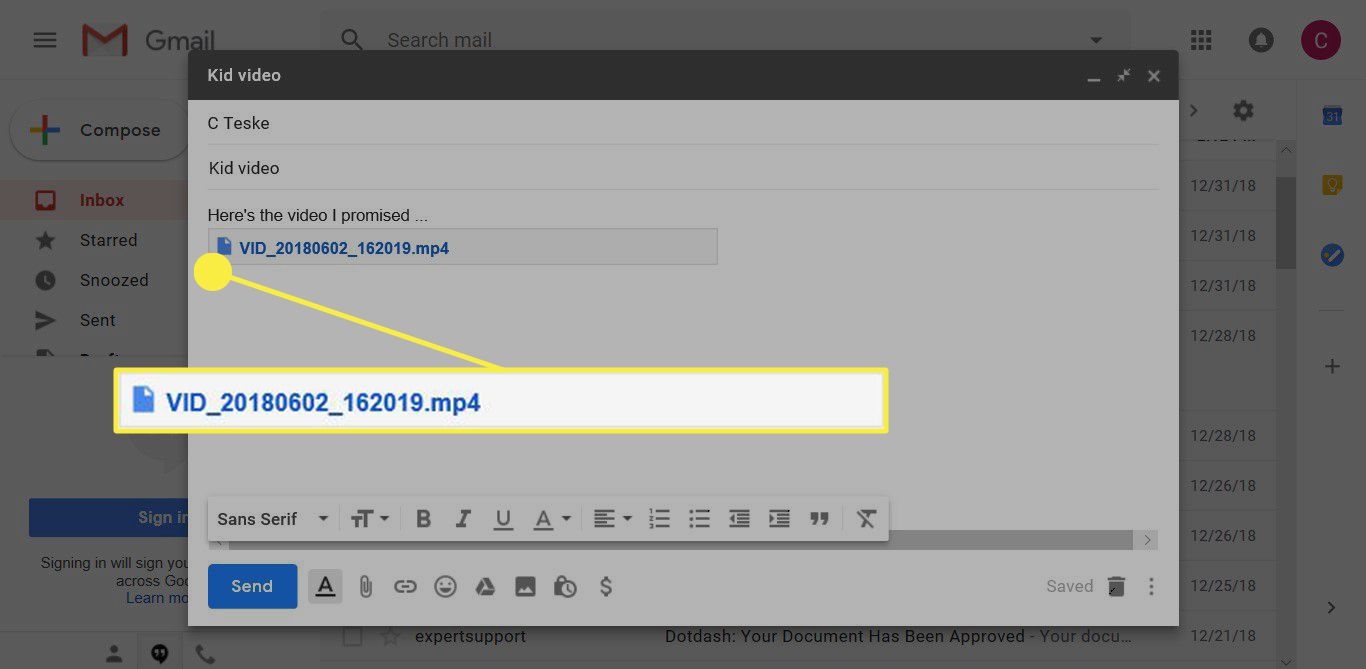Open Hangouts contacts icon
Image resolution: width=1366 pixels, height=669 pixels.
click(x=114, y=654)
